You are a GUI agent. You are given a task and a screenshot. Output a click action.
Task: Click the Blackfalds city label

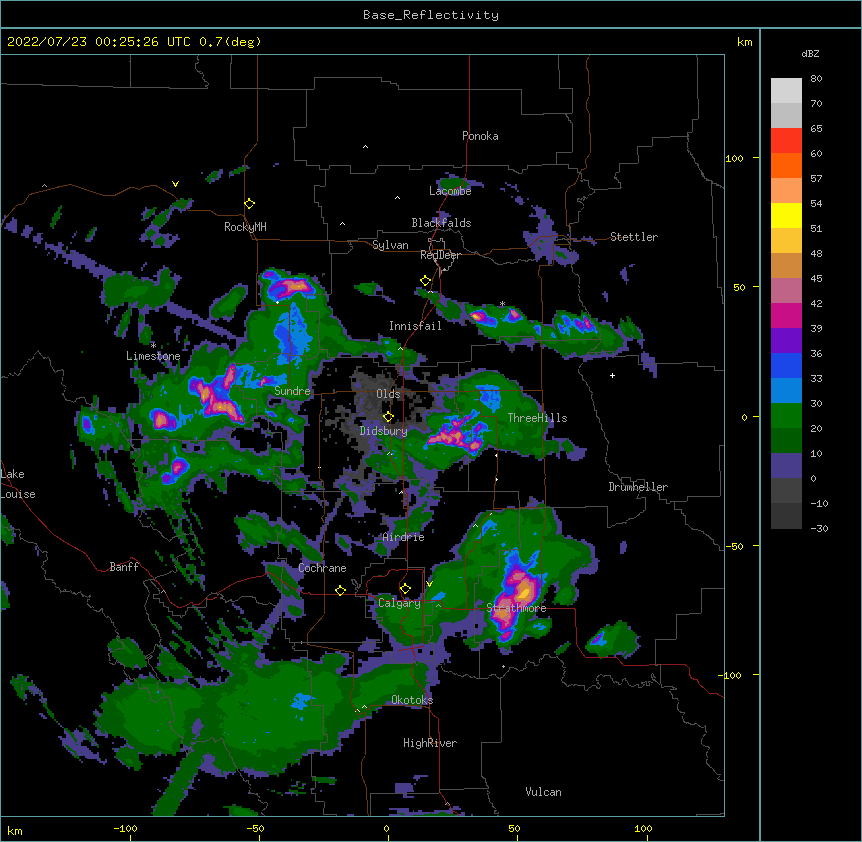(x=441, y=223)
